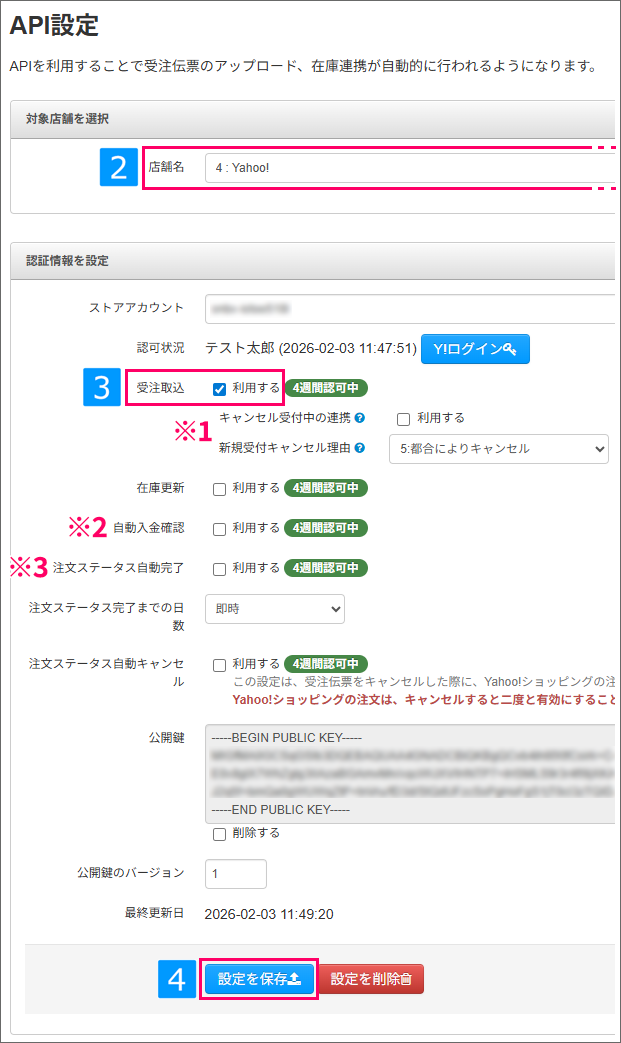Enable 自動入金確認 利用する checkbox

point(219,529)
